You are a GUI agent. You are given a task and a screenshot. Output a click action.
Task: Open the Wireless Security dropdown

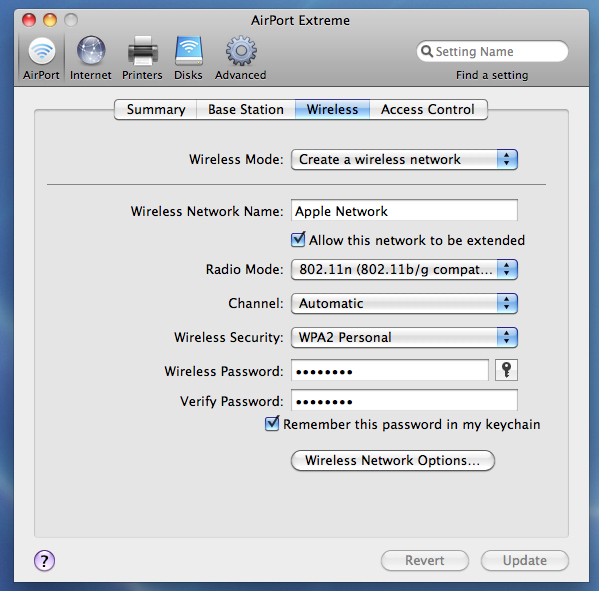(x=404, y=337)
